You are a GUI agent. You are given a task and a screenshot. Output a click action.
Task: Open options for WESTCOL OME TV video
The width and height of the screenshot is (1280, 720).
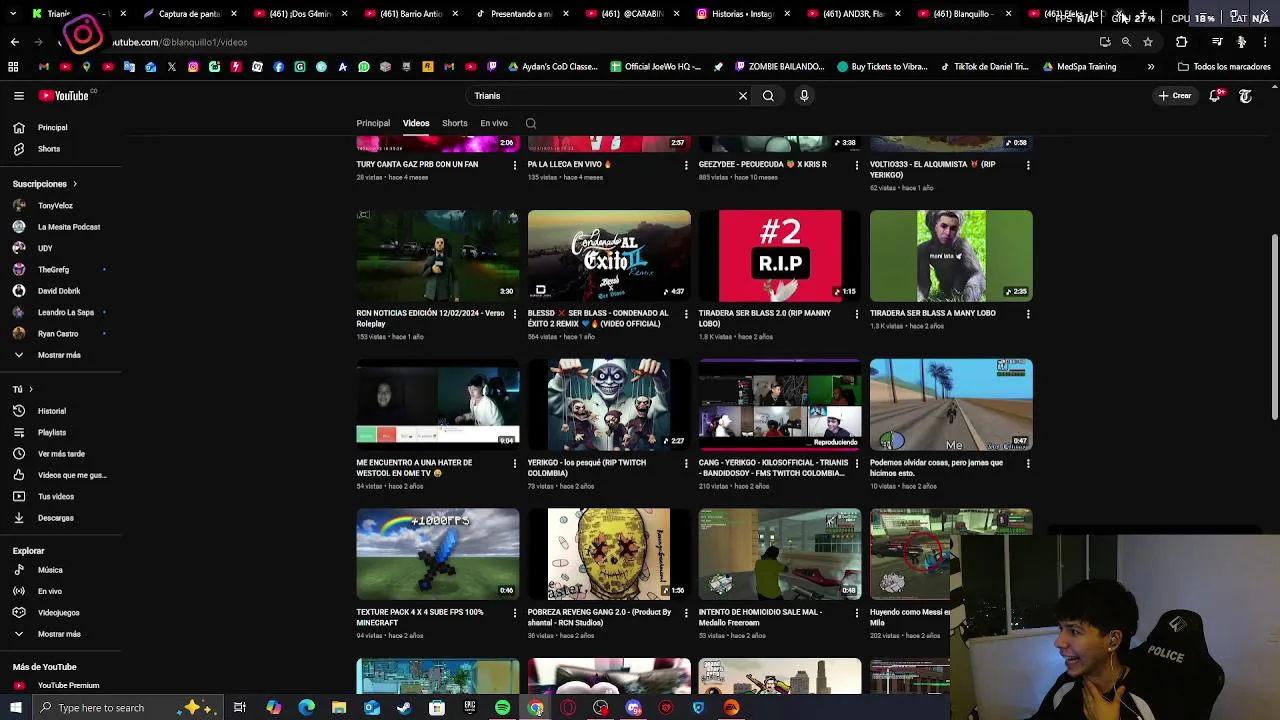point(515,463)
